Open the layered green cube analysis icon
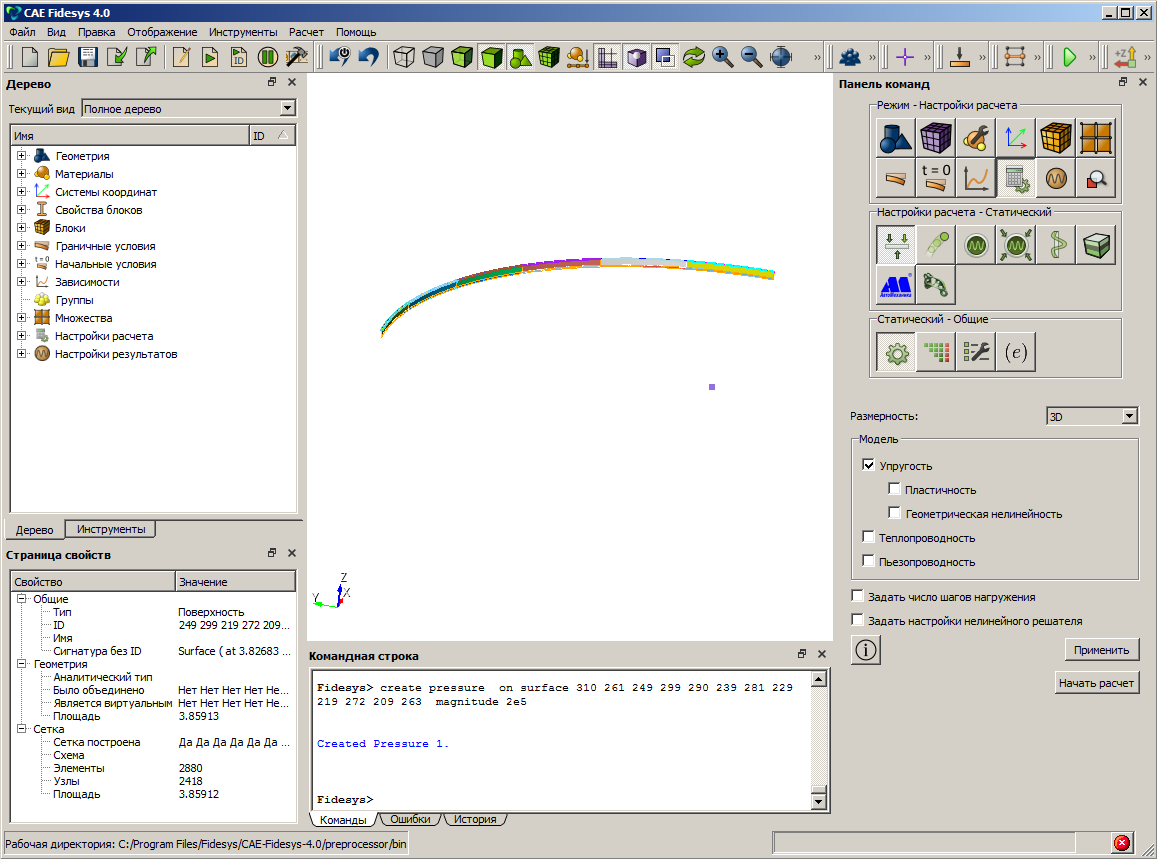The image size is (1157, 859). coord(1096,245)
